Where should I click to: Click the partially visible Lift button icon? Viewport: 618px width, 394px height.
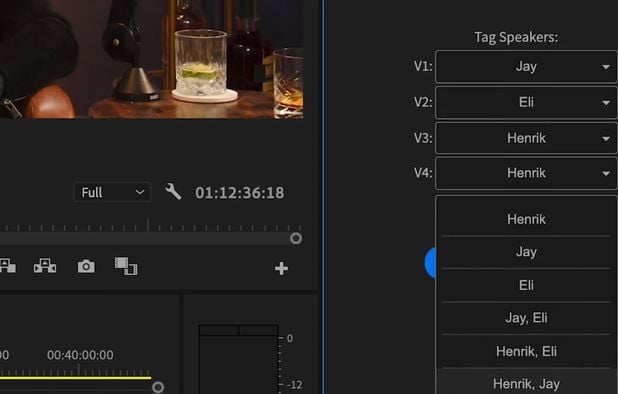pyautogui.click(x=7, y=266)
